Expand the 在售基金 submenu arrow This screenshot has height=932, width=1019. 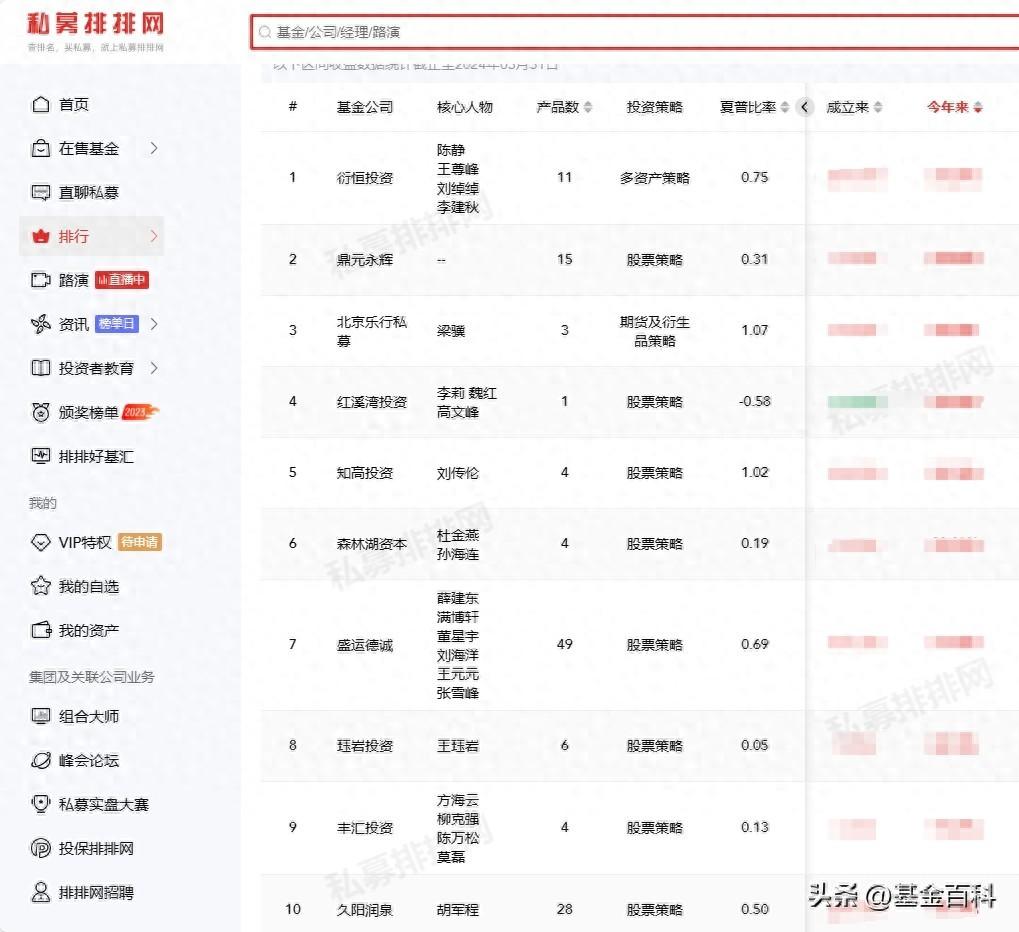(x=154, y=148)
